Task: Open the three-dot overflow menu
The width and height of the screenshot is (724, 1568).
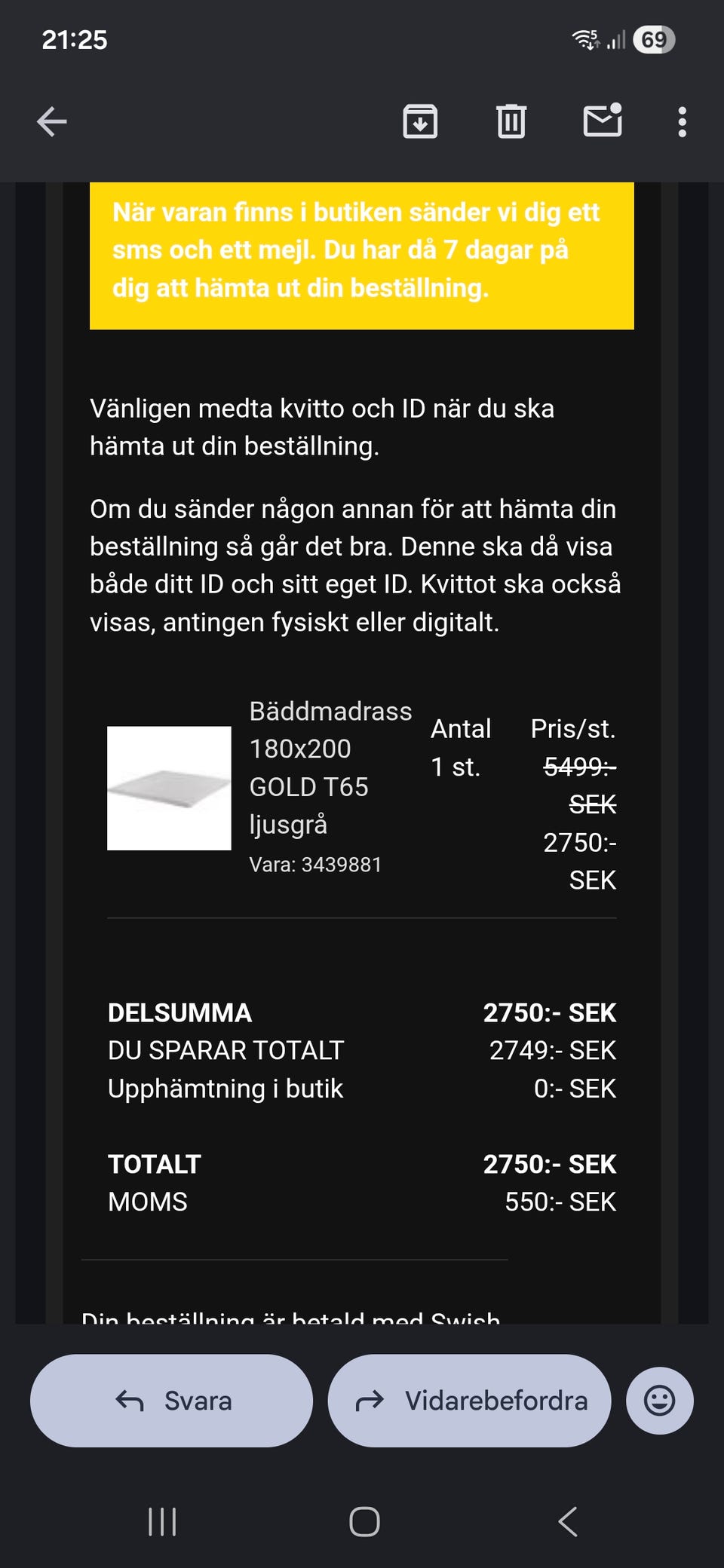Action: [x=682, y=121]
